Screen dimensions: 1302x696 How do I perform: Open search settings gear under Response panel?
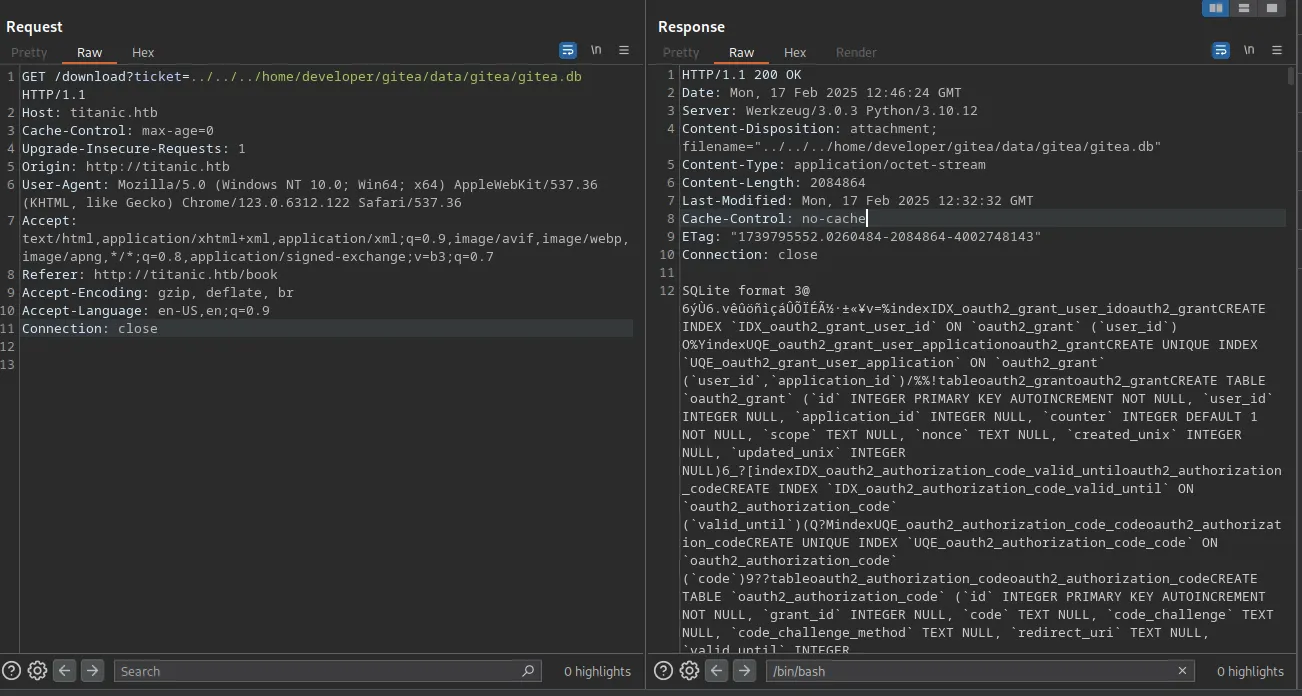689,671
